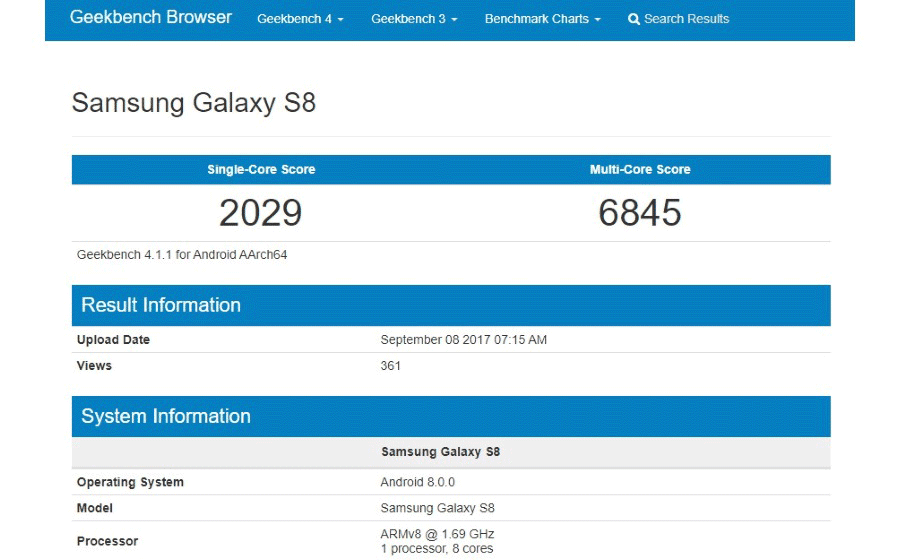900x560 pixels.
Task: Select the Samsung Galaxy S8 page heading
Action: [193, 103]
